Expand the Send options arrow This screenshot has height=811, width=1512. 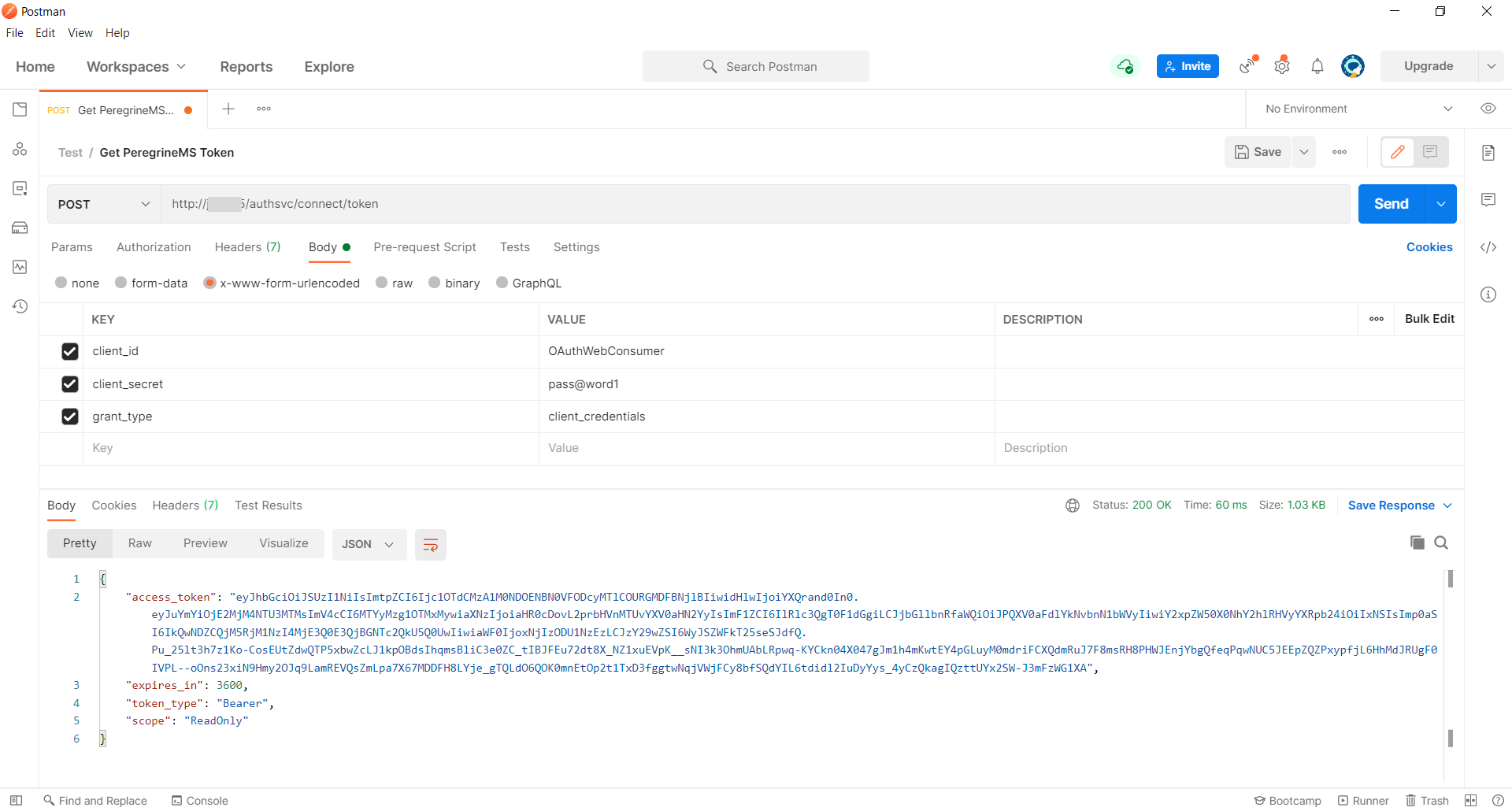coord(1441,204)
